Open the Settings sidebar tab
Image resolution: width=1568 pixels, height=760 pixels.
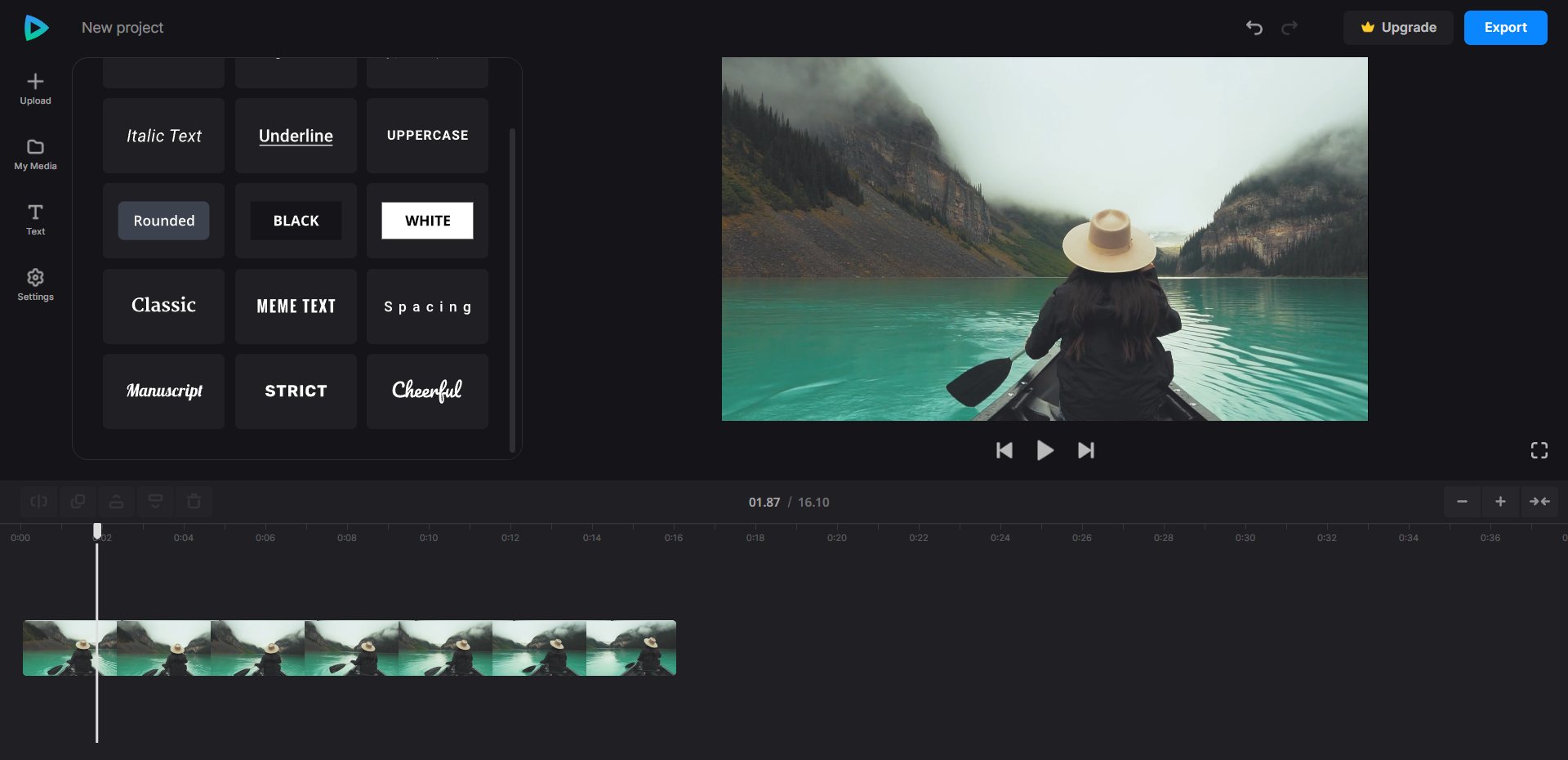(x=35, y=284)
